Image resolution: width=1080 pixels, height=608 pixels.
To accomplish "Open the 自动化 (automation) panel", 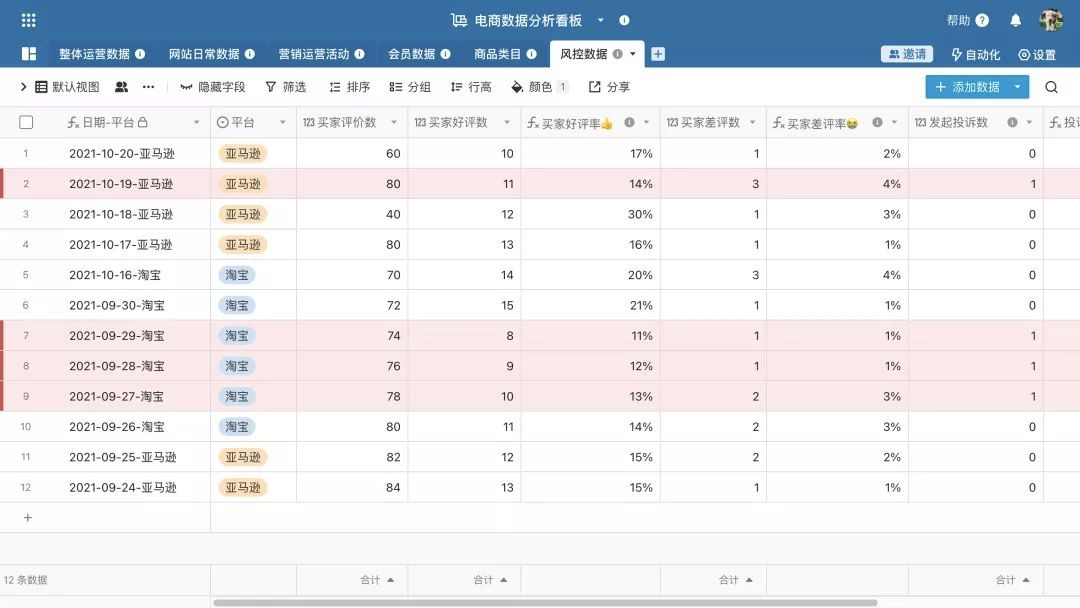I will (x=974, y=55).
